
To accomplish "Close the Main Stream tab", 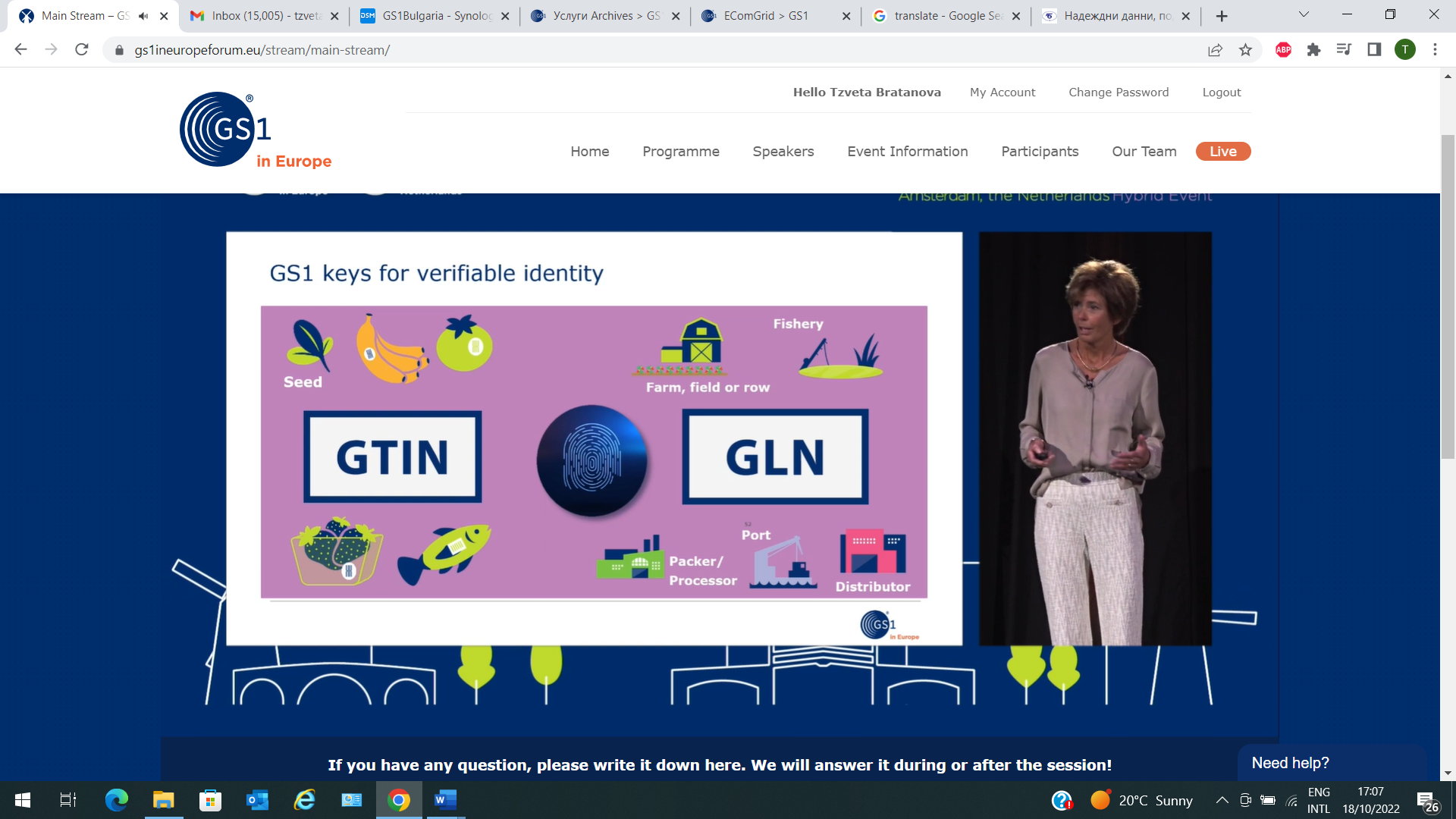I will [164, 16].
